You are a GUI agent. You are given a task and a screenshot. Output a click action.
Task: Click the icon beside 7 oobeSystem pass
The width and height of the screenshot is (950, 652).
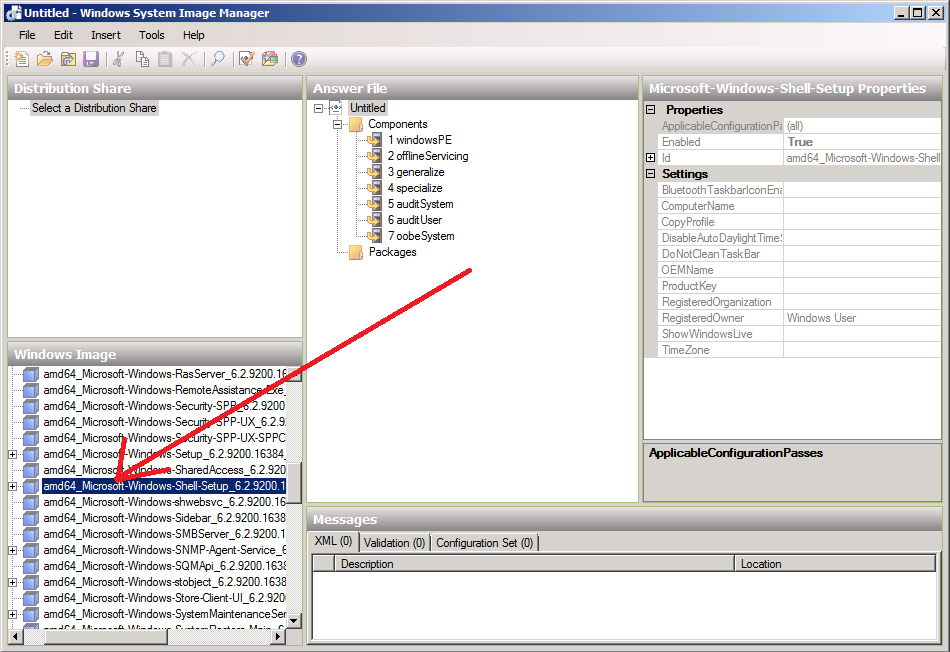coord(374,236)
